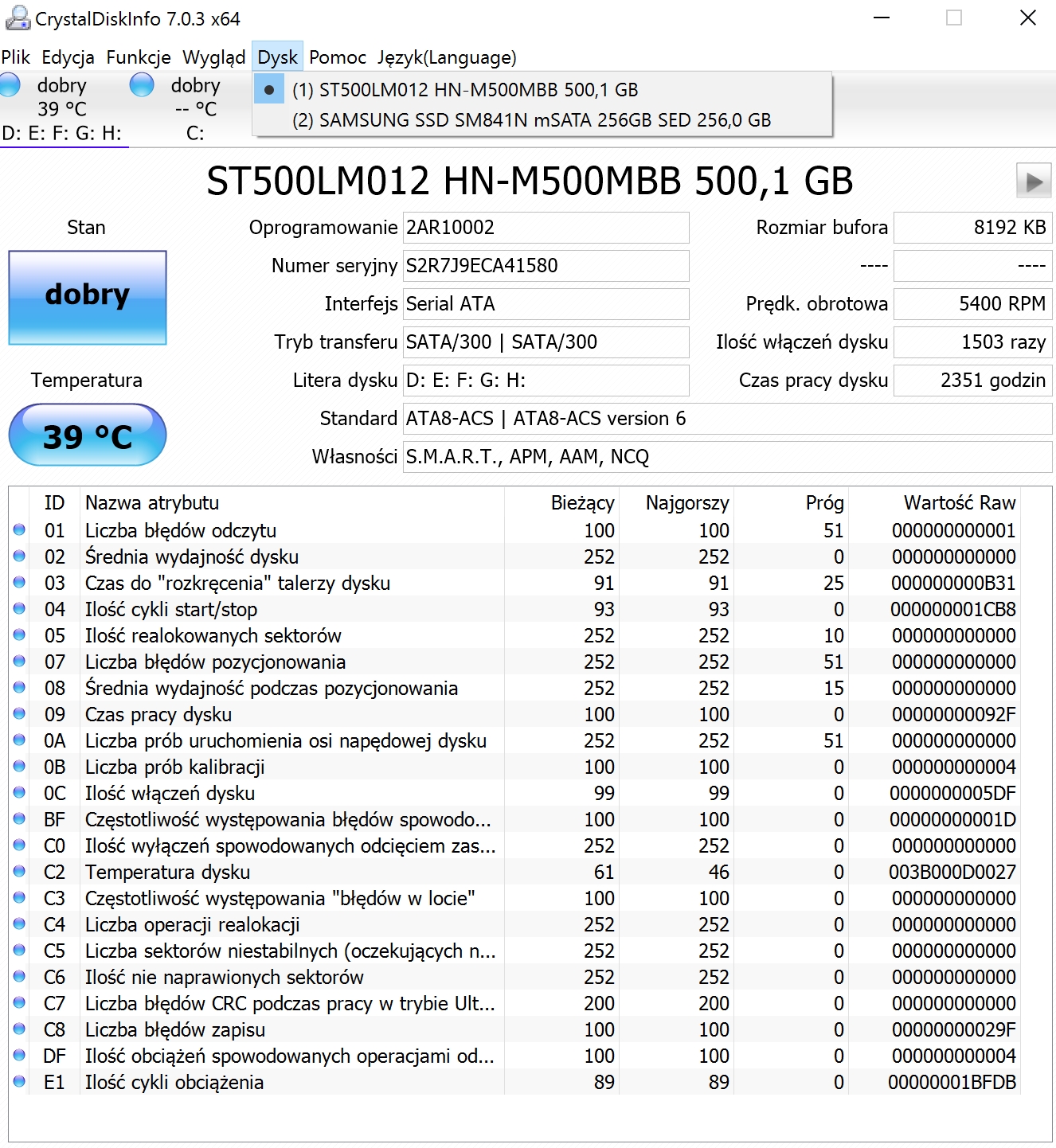Viewport: 1056px width, 1148px height.
Task: Click the status dot for attribute 02
Action: 19,556
